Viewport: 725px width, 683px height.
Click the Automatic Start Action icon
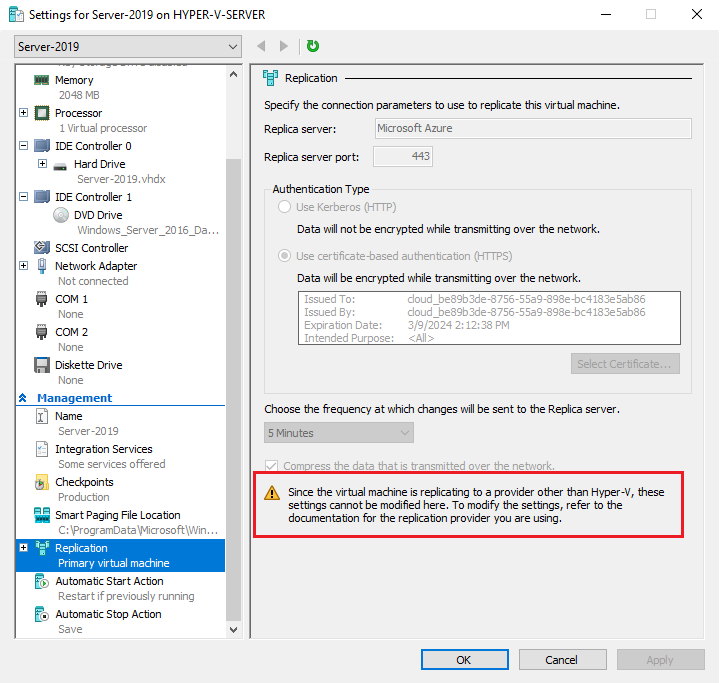click(x=42, y=581)
